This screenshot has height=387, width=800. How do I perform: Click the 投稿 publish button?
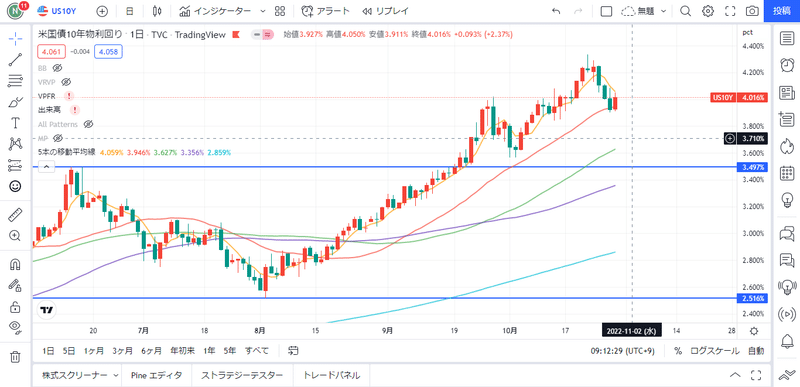click(x=782, y=11)
